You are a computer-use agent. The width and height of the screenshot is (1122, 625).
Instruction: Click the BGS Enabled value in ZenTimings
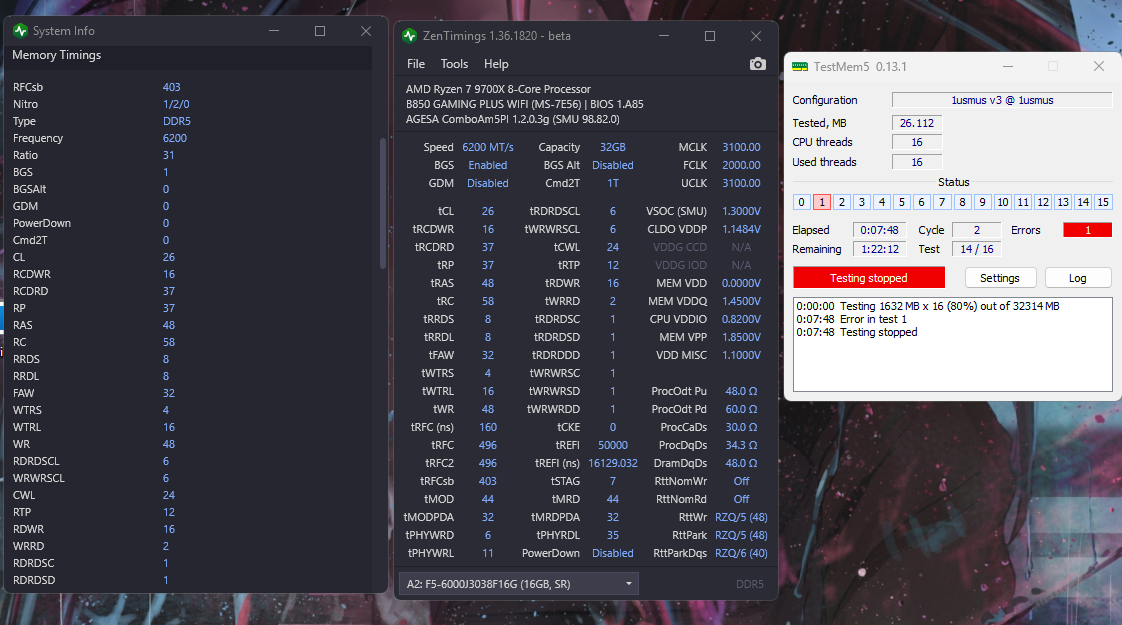pos(487,165)
